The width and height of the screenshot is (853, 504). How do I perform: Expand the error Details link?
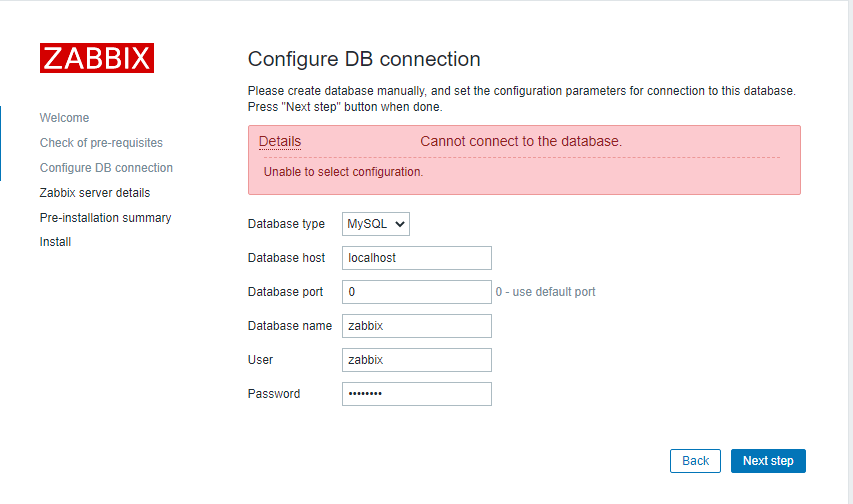tap(280, 142)
